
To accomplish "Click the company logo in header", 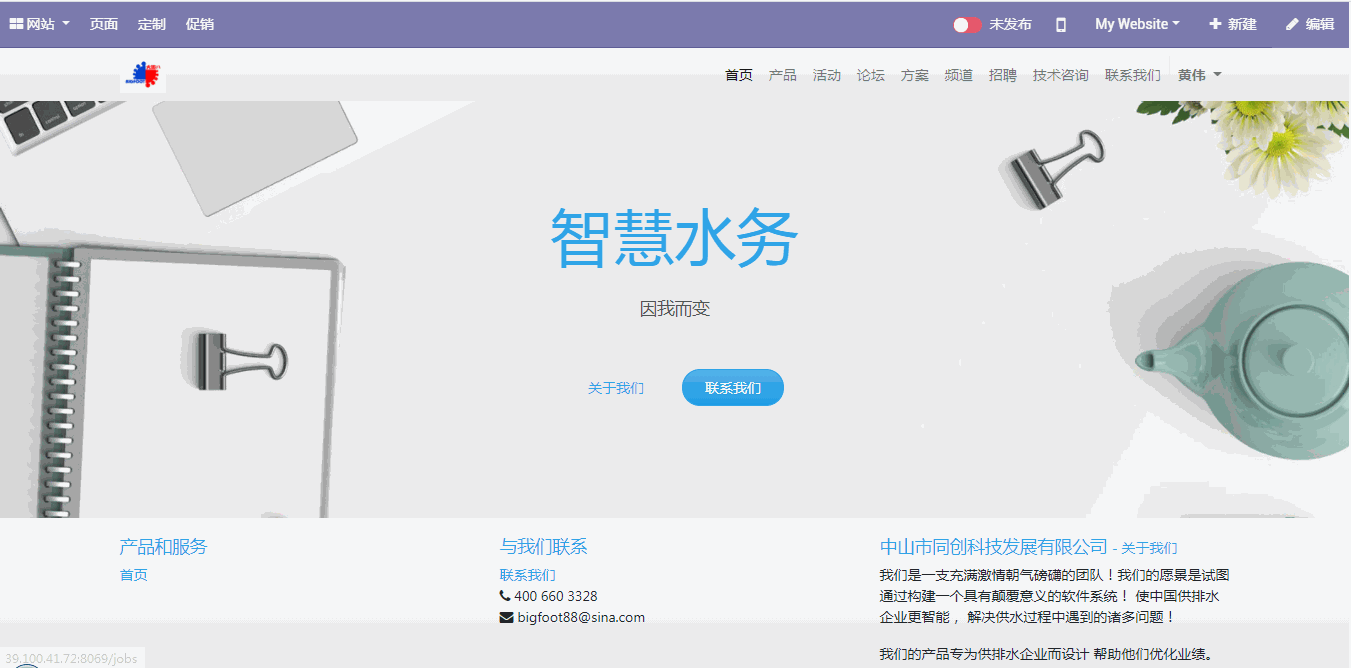I will tap(143, 75).
